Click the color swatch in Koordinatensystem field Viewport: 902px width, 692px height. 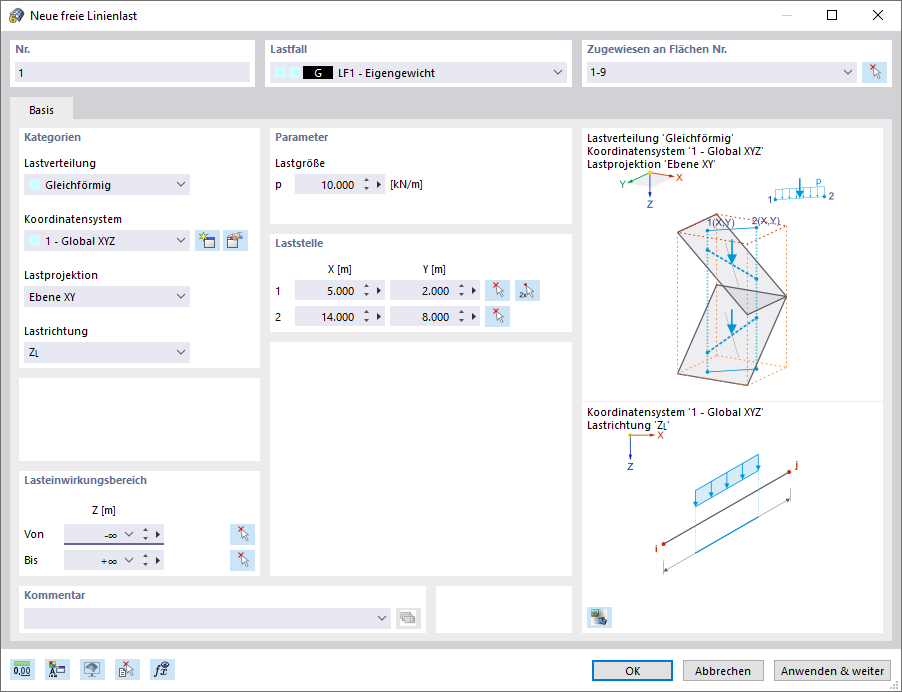[x=35, y=241]
